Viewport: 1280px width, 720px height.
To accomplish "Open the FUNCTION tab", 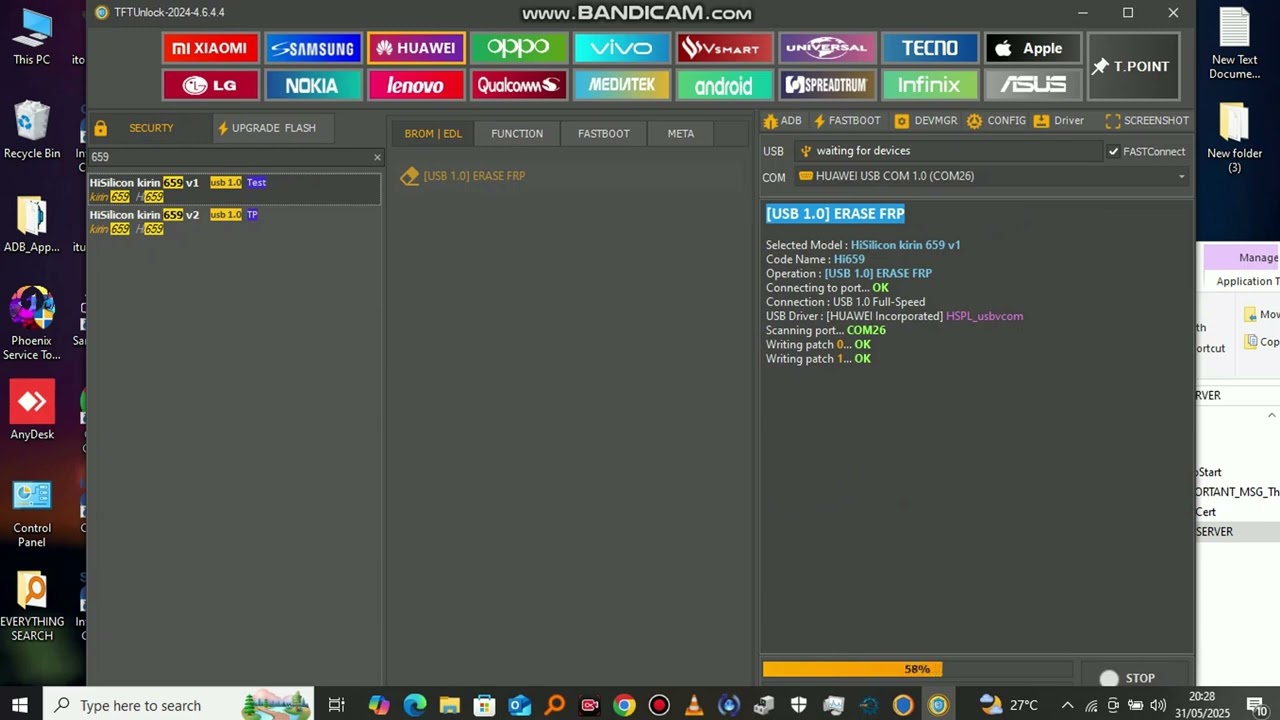I will tap(517, 133).
